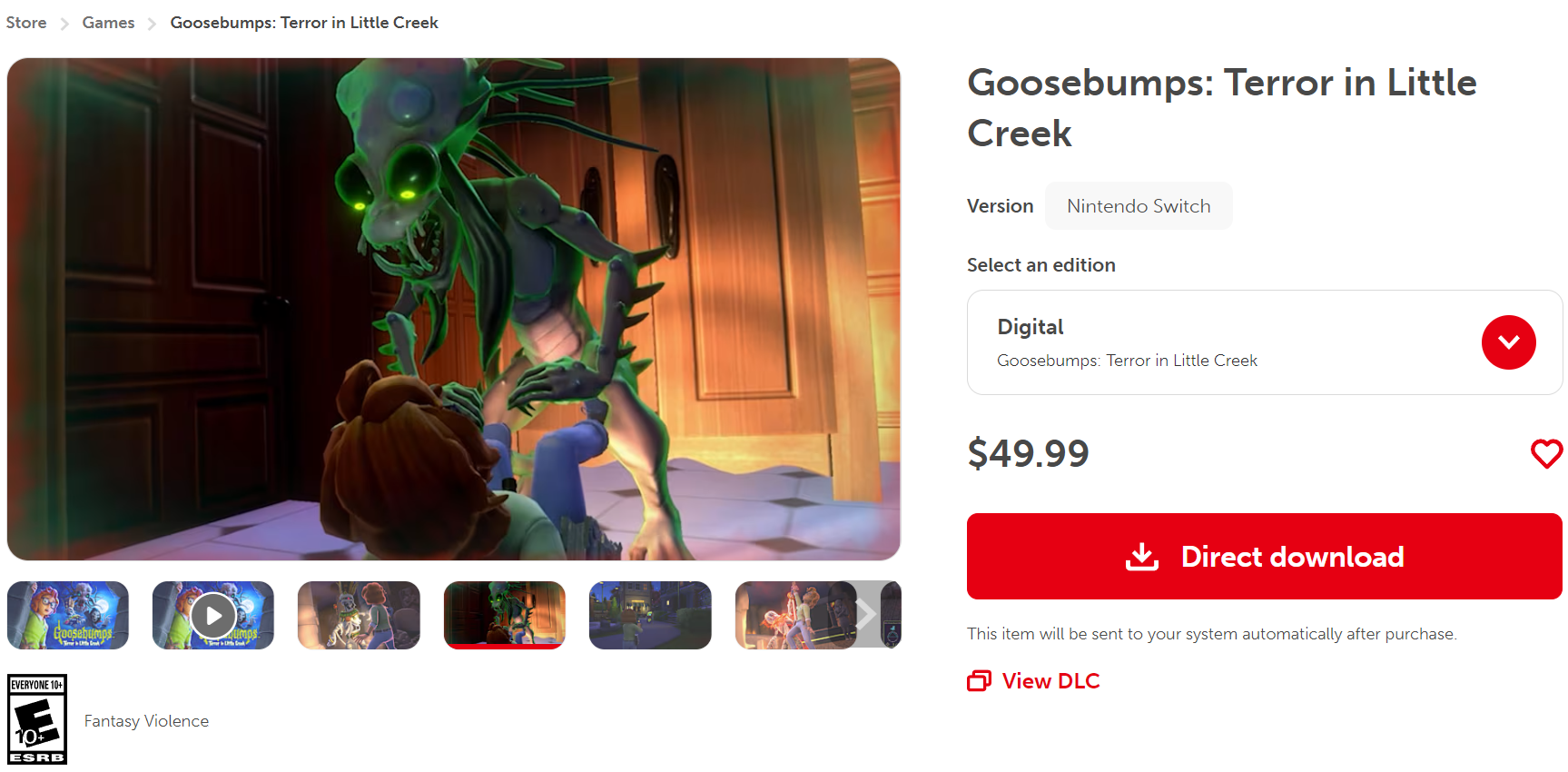Show next thumbnails with carousel arrow
This screenshot has width=1568, height=772.
[x=867, y=615]
